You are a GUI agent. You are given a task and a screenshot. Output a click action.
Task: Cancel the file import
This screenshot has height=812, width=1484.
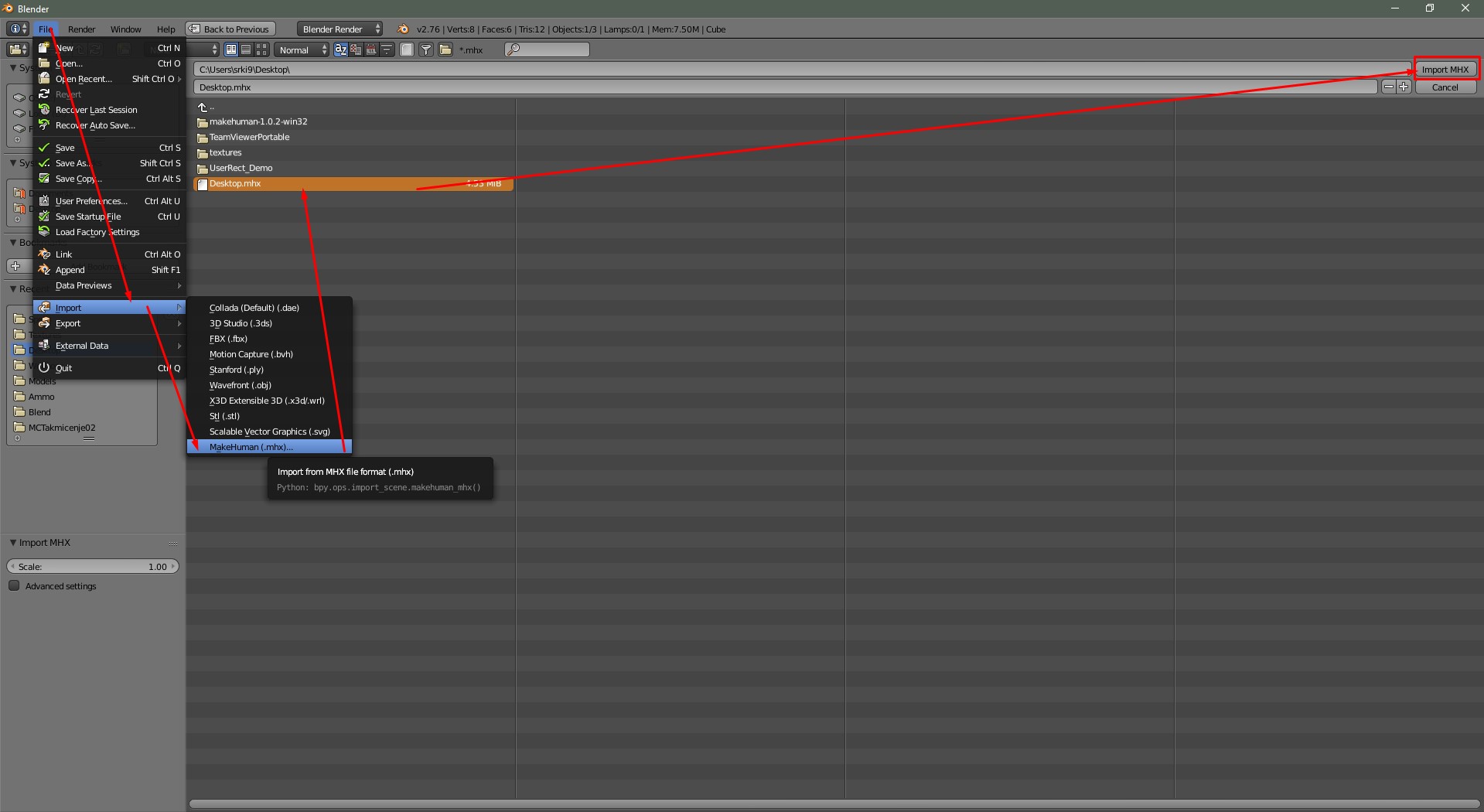1445,87
